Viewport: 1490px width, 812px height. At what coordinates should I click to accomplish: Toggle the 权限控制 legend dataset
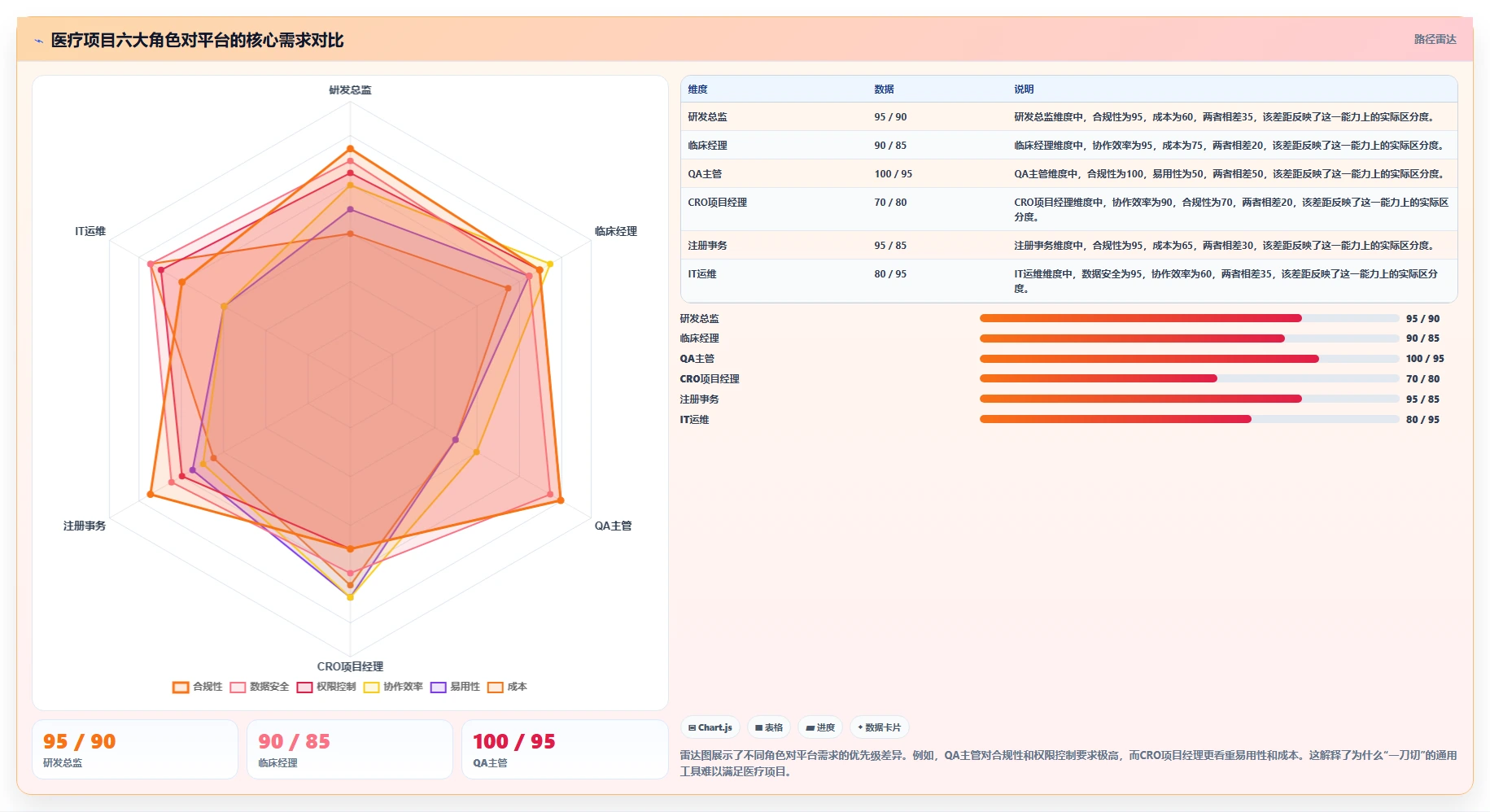[x=326, y=687]
